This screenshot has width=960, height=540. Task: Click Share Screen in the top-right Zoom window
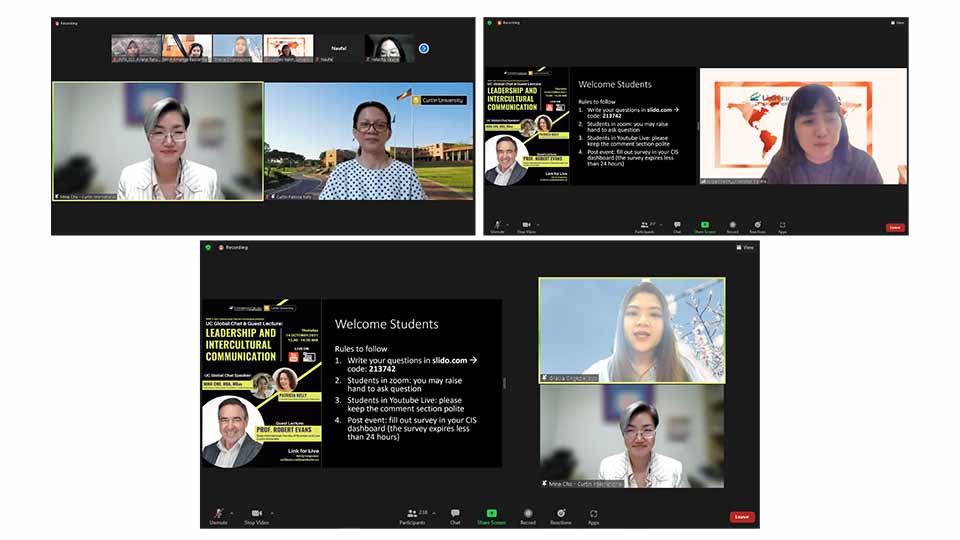coord(705,228)
